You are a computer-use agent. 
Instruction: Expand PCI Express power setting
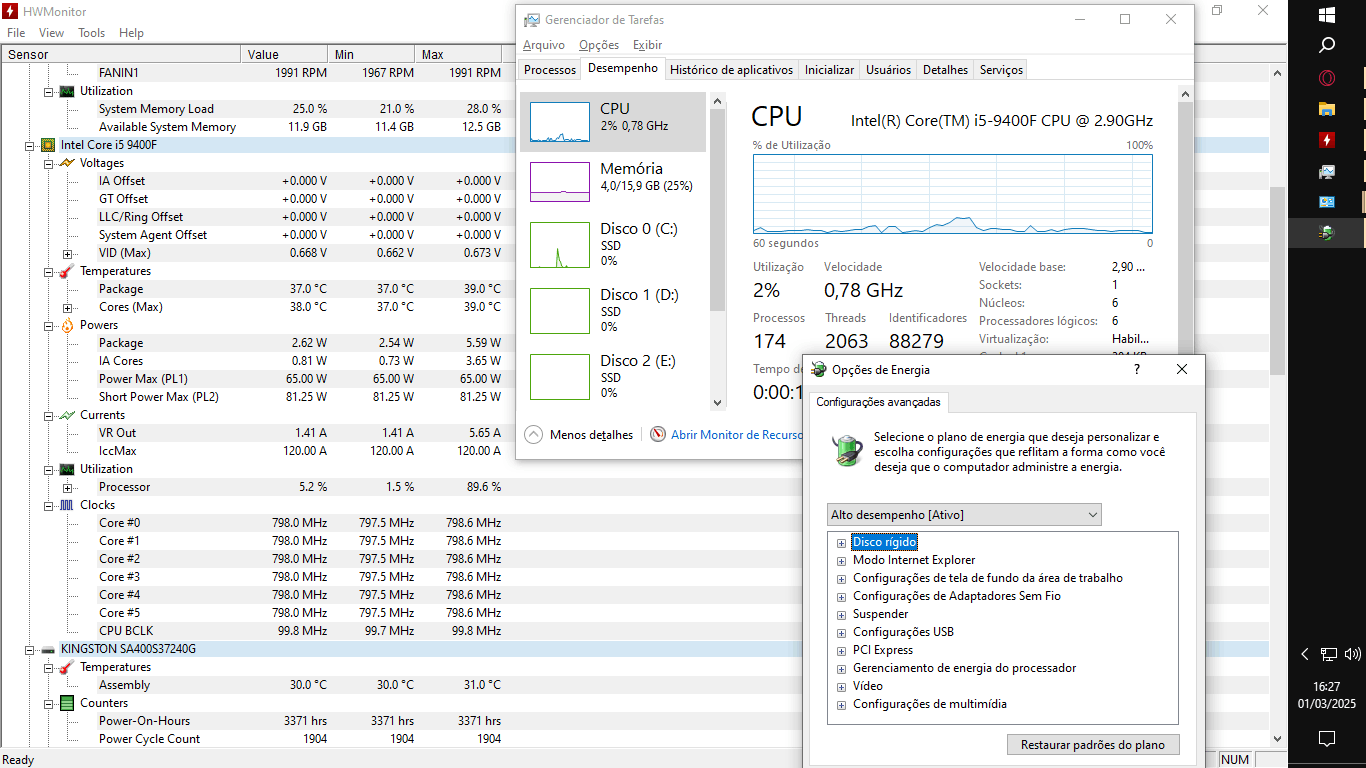tap(842, 651)
